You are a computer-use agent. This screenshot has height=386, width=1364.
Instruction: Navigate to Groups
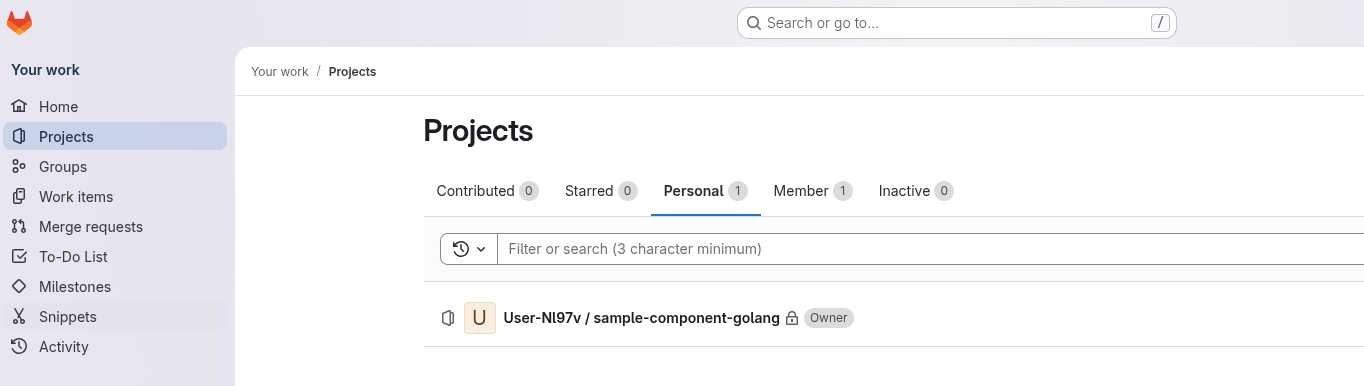coord(115,166)
